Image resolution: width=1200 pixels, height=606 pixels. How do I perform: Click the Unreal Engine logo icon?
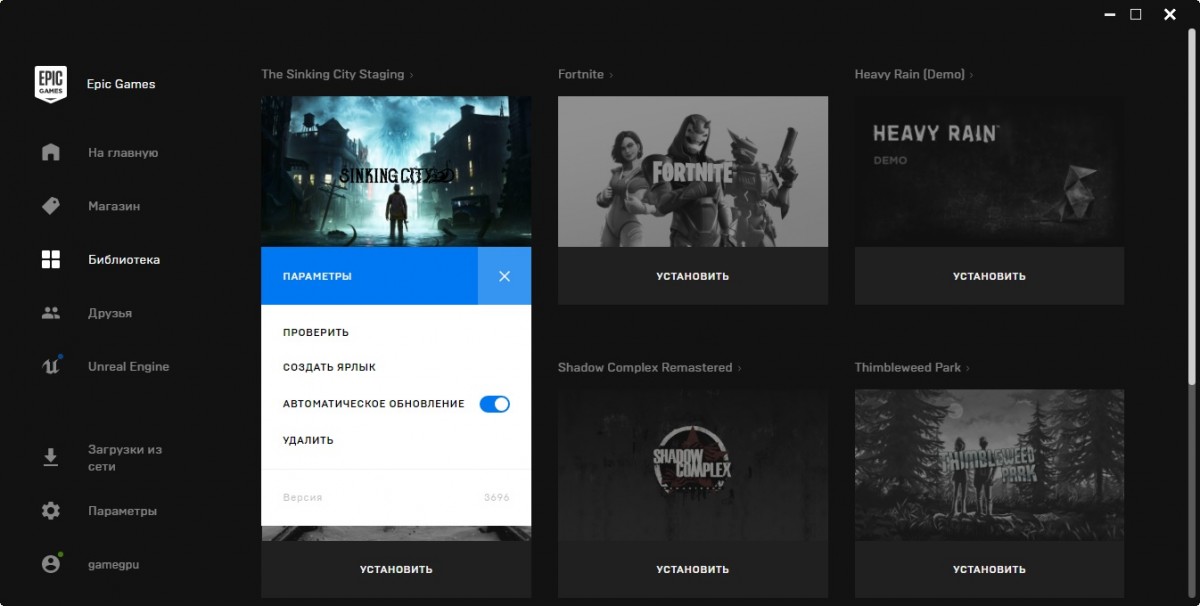(51, 366)
